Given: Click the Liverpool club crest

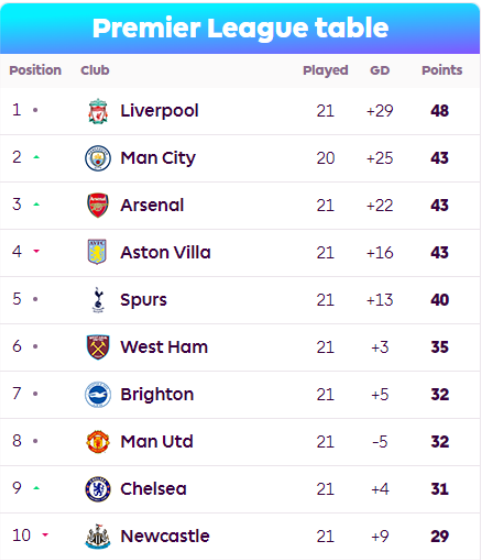Looking at the screenshot, I should (x=98, y=111).
